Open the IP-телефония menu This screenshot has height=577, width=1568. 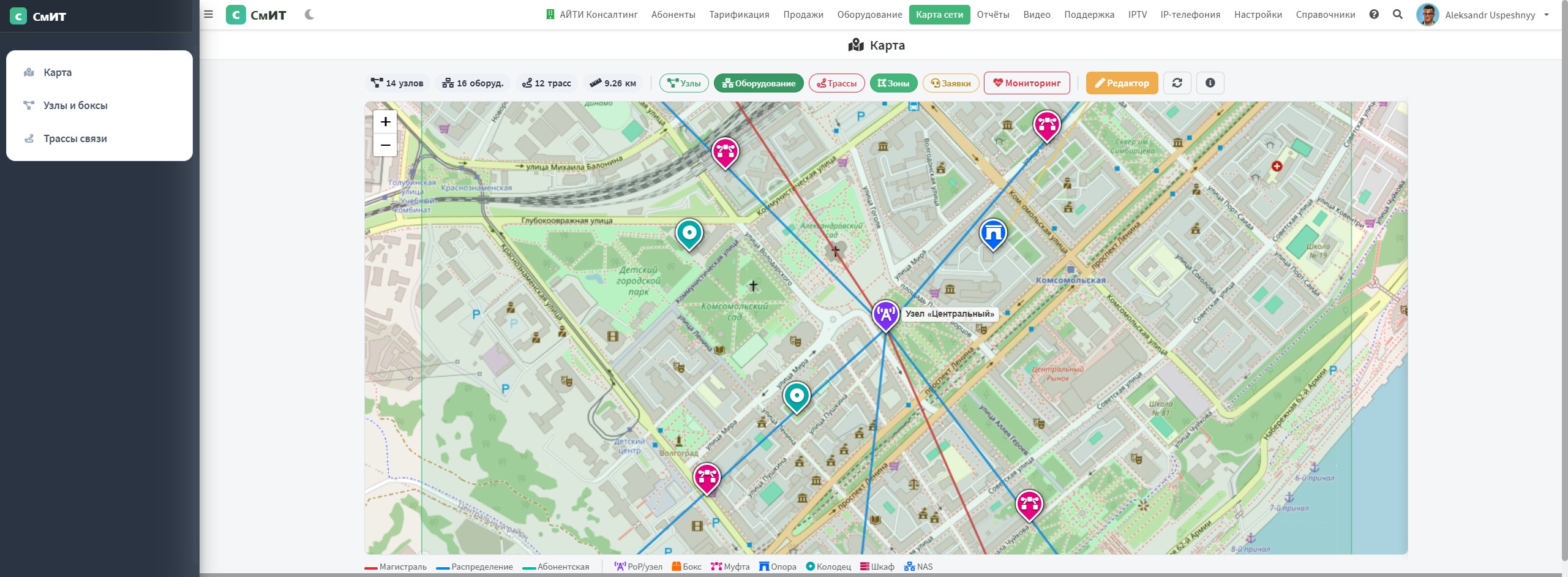pyautogui.click(x=1190, y=15)
